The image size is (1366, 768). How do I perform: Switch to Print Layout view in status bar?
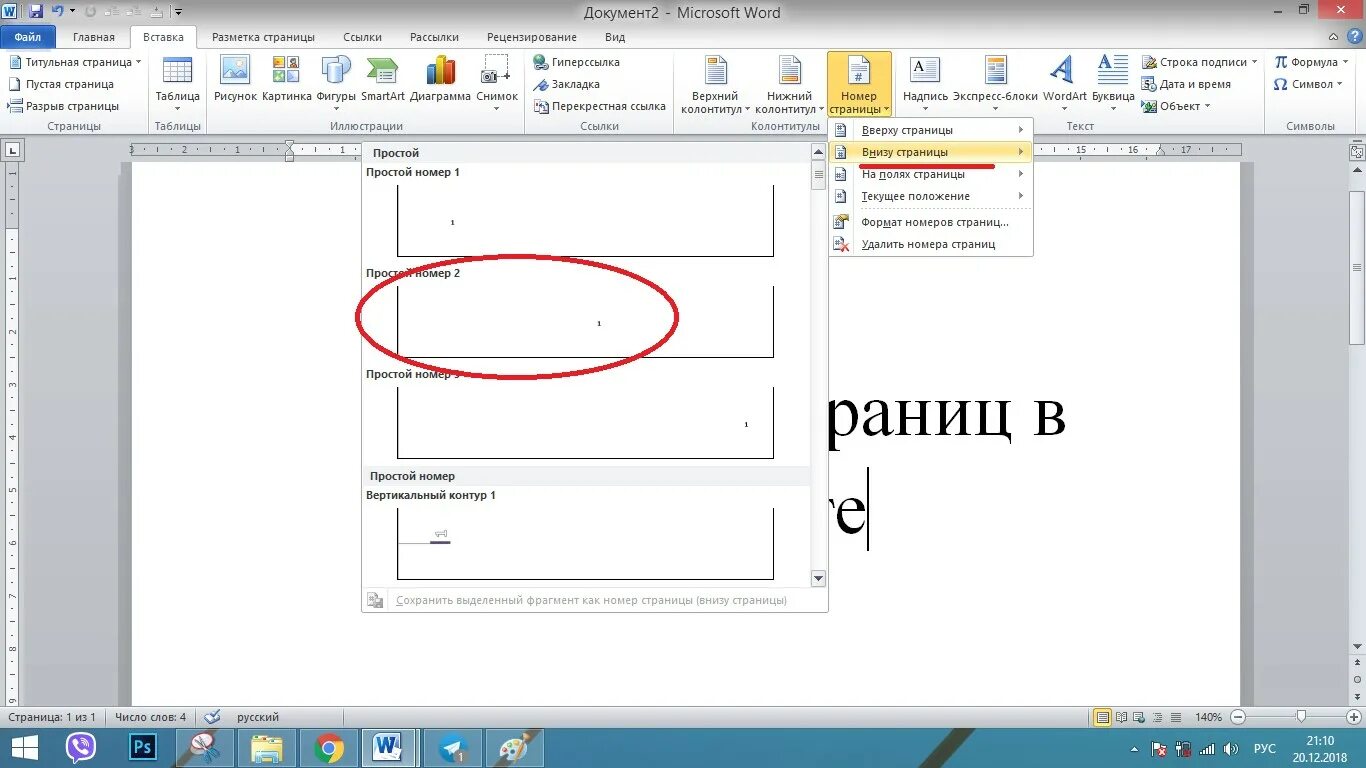tap(1102, 717)
